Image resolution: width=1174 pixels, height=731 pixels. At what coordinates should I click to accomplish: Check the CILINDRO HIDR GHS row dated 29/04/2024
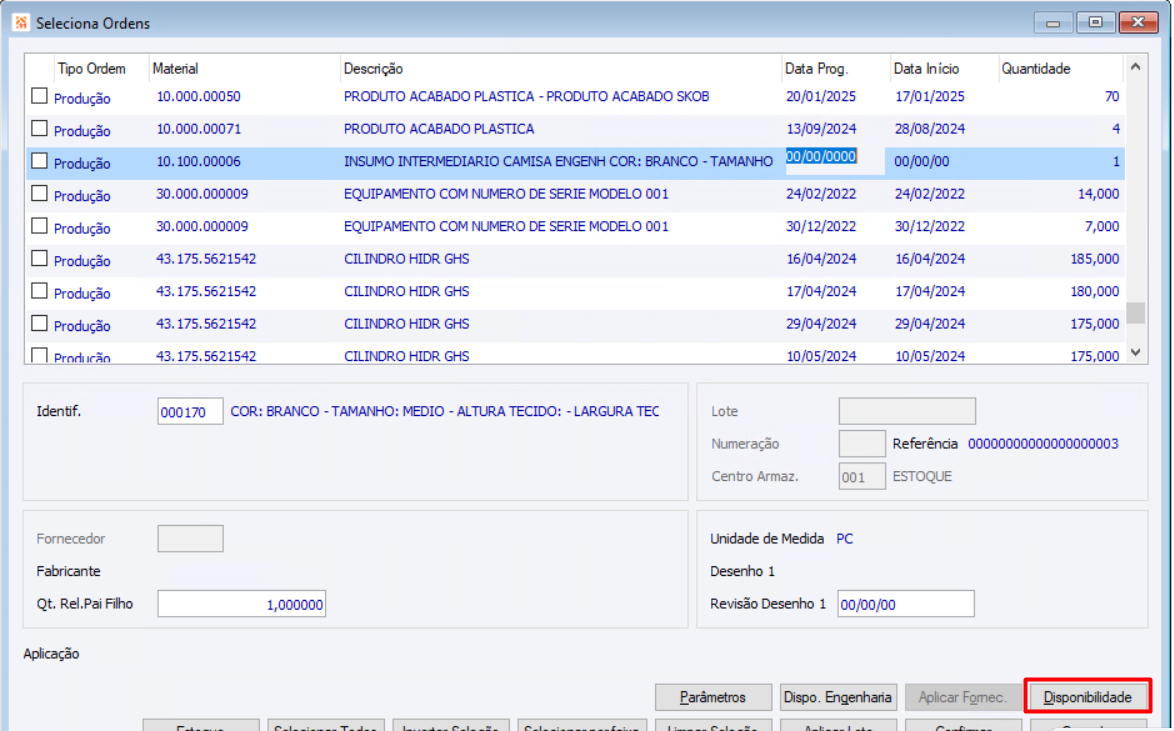coord(39,324)
